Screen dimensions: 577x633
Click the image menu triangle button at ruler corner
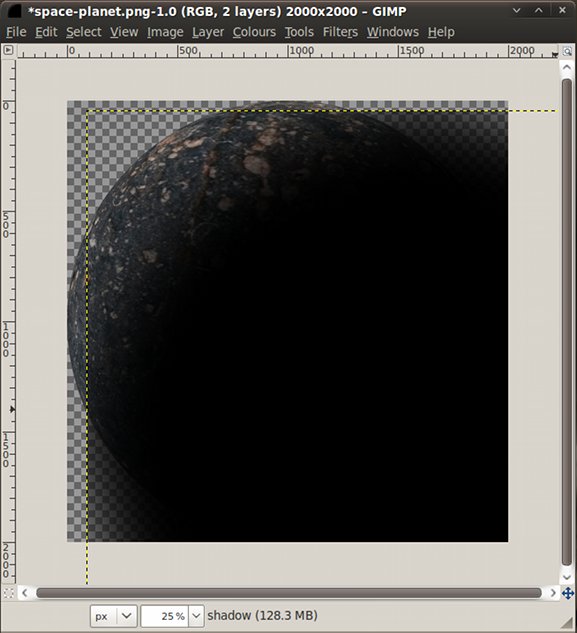8,50
